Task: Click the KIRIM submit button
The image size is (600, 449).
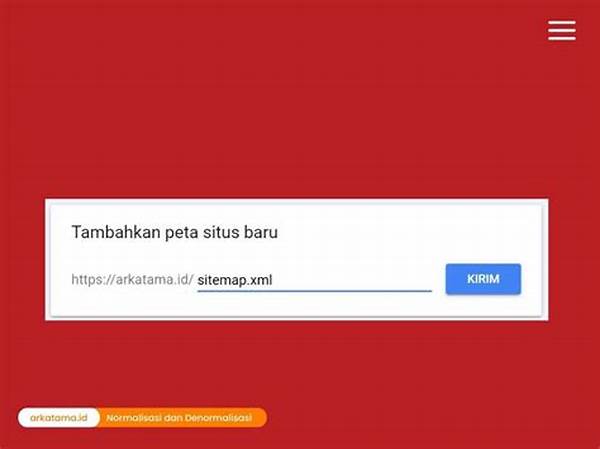Action: pos(483,279)
